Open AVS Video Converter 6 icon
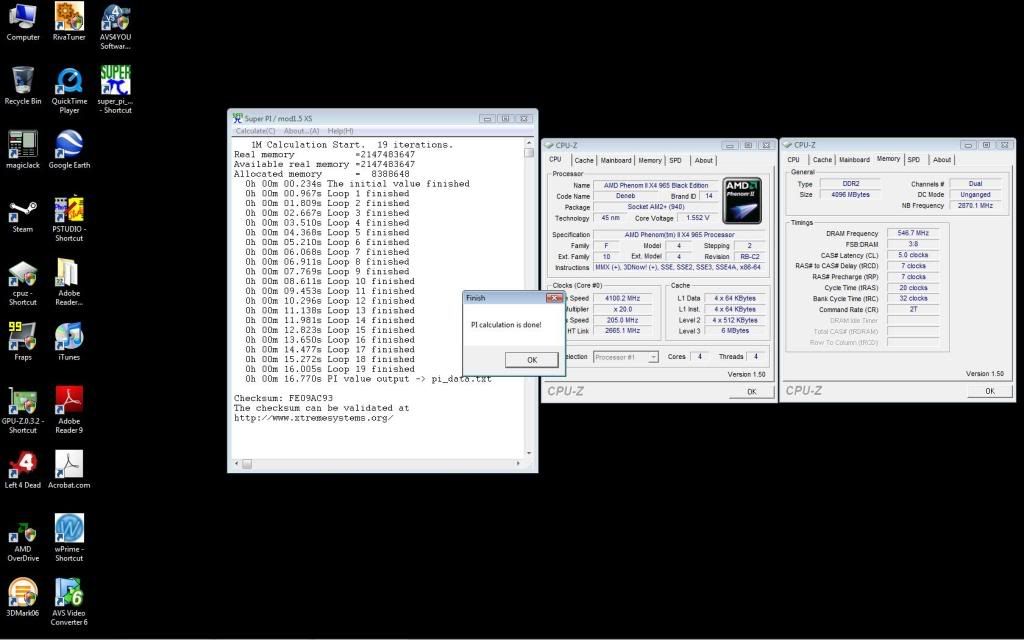 point(69,602)
